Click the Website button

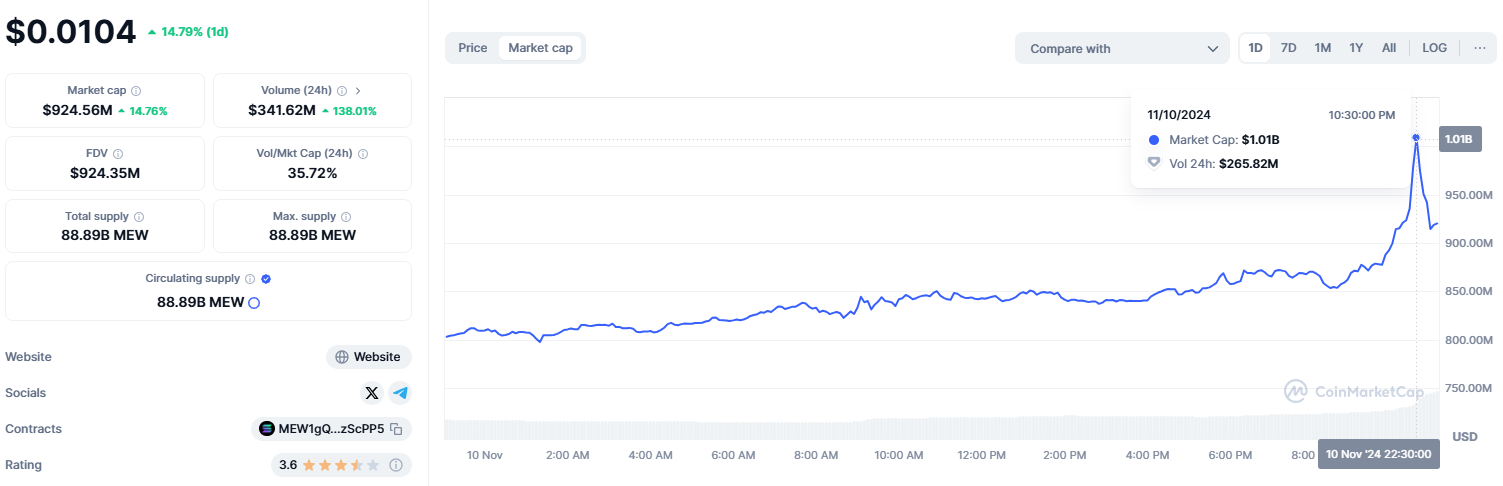click(x=368, y=357)
